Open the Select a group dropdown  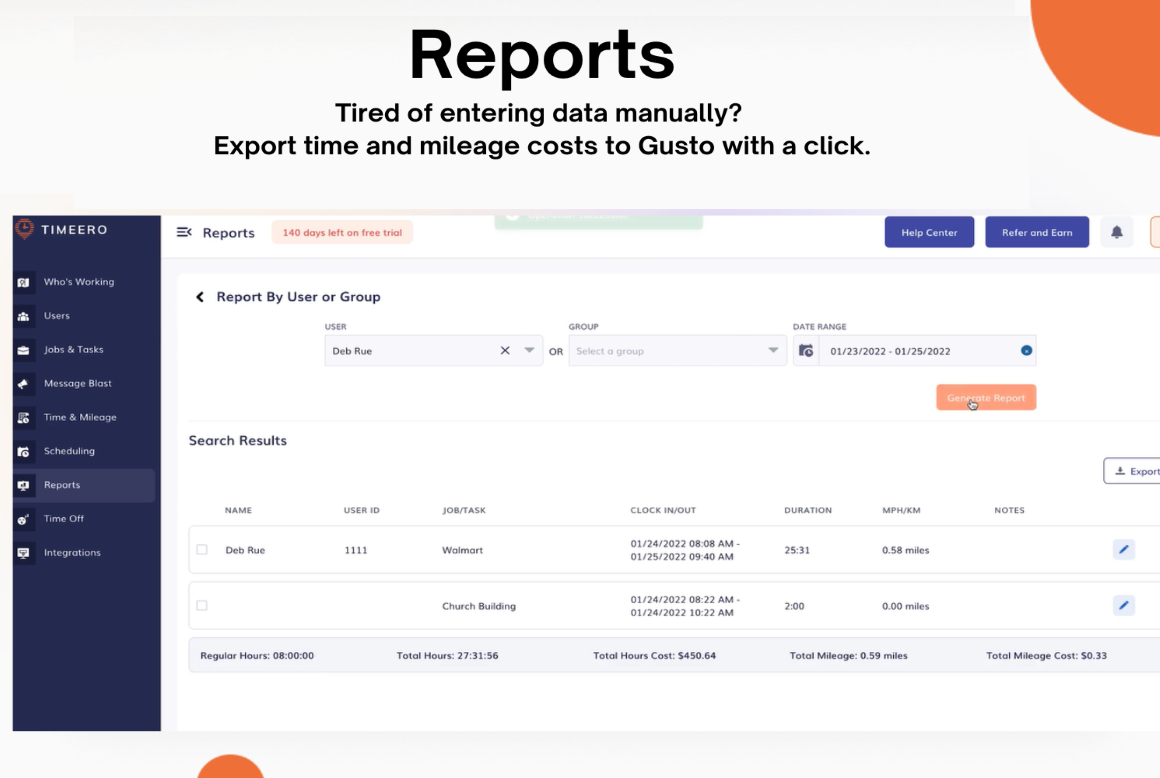(677, 351)
